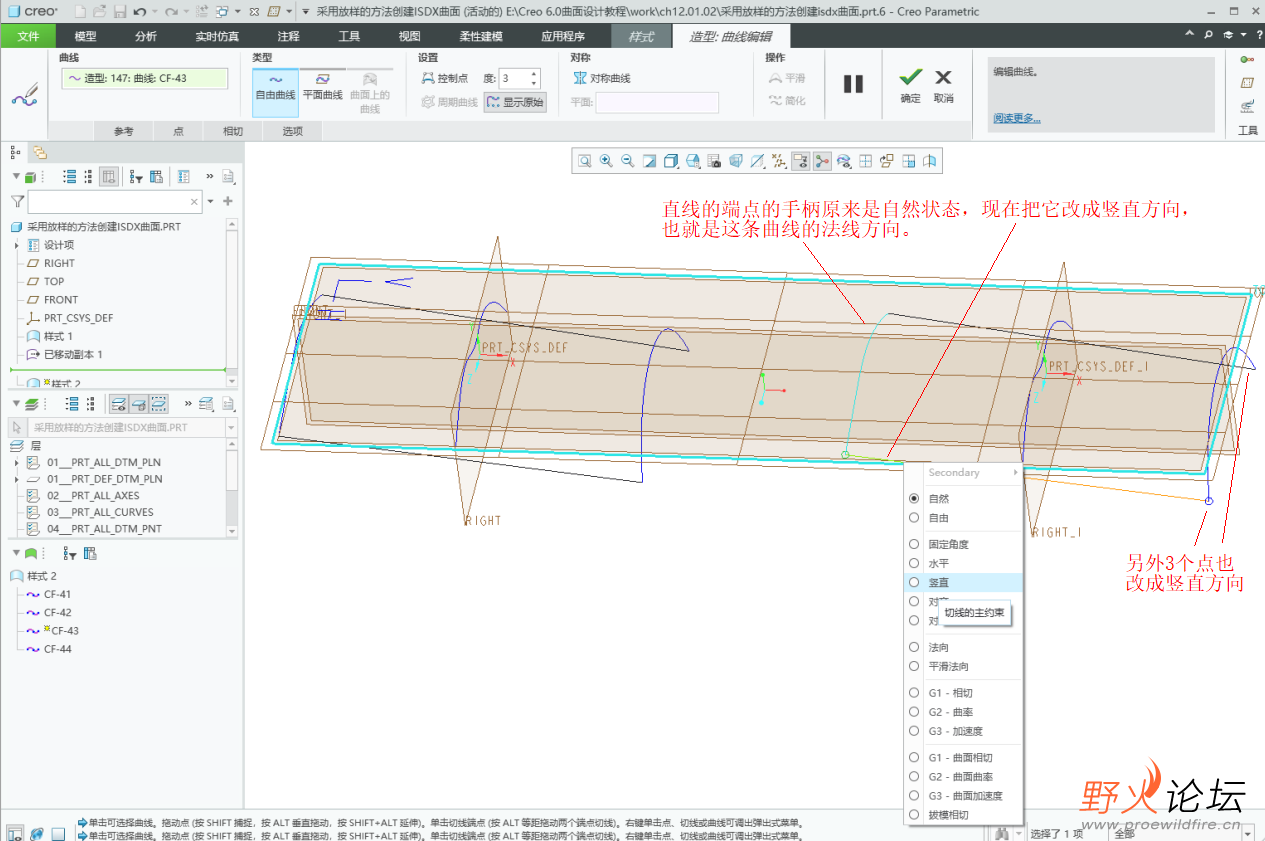Click the Zoom In magnifier icon
1265x841 pixels.
pos(606,161)
